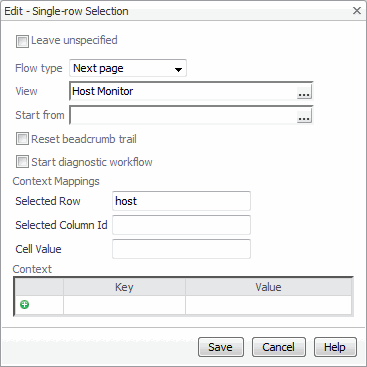The image size is (367, 367).
Task: Focus the Cell Value text box
Action: click(181, 249)
